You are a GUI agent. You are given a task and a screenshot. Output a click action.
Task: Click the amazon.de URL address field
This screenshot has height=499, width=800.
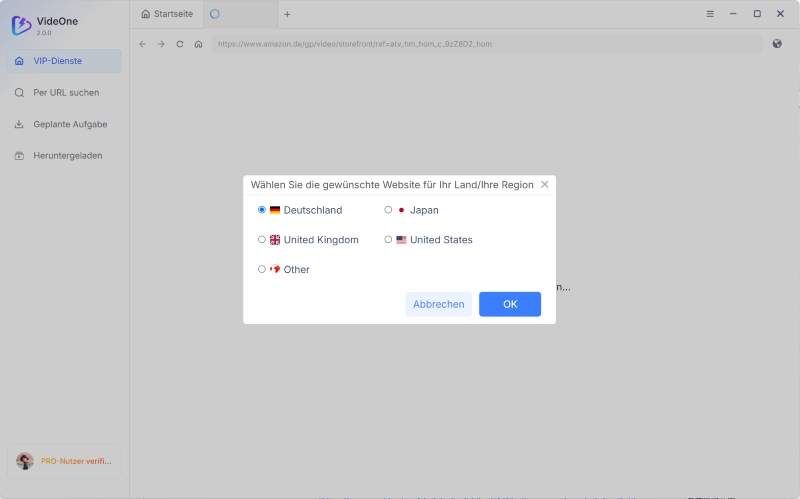point(487,44)
